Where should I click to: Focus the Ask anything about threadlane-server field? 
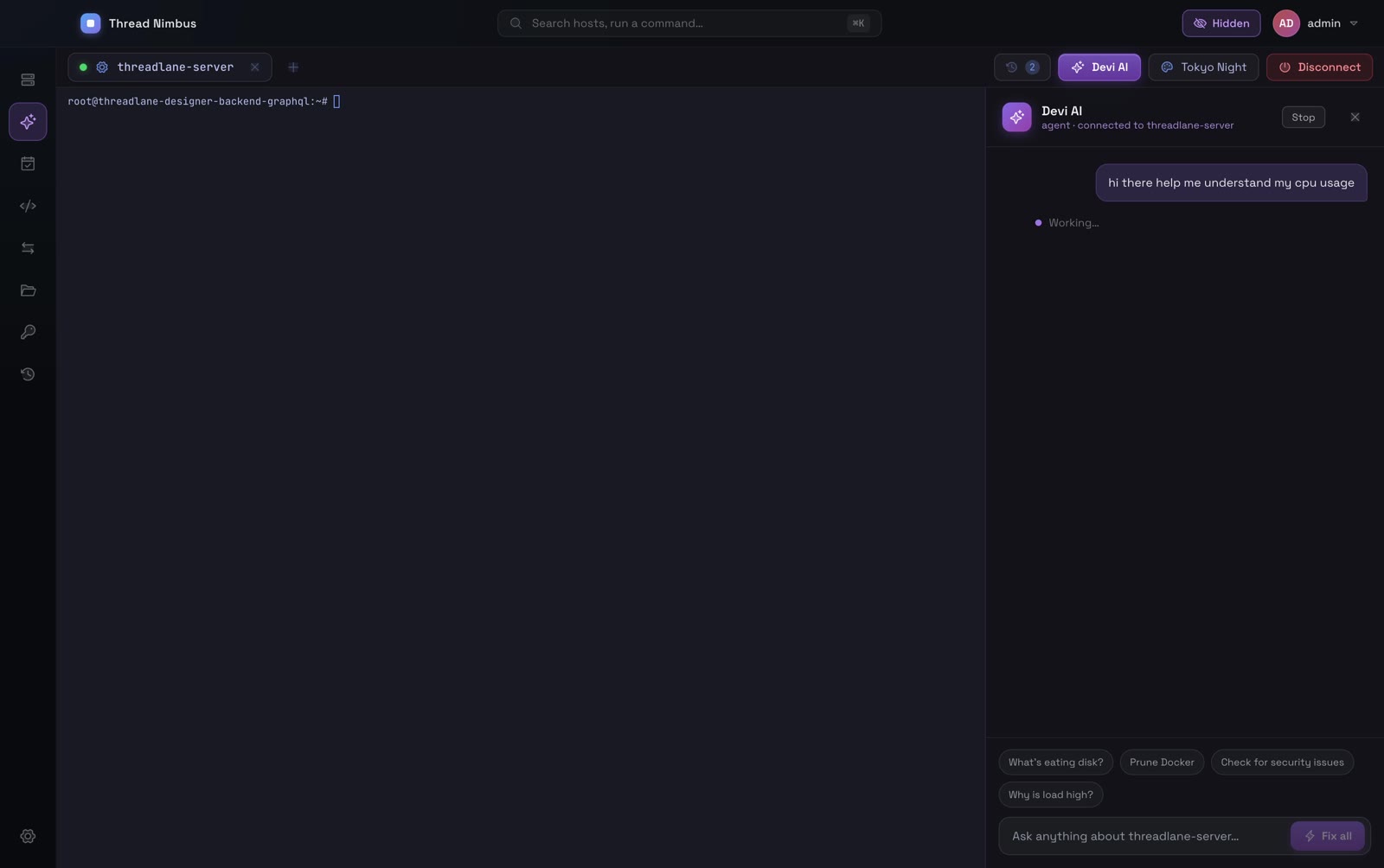pos(1144,836)
